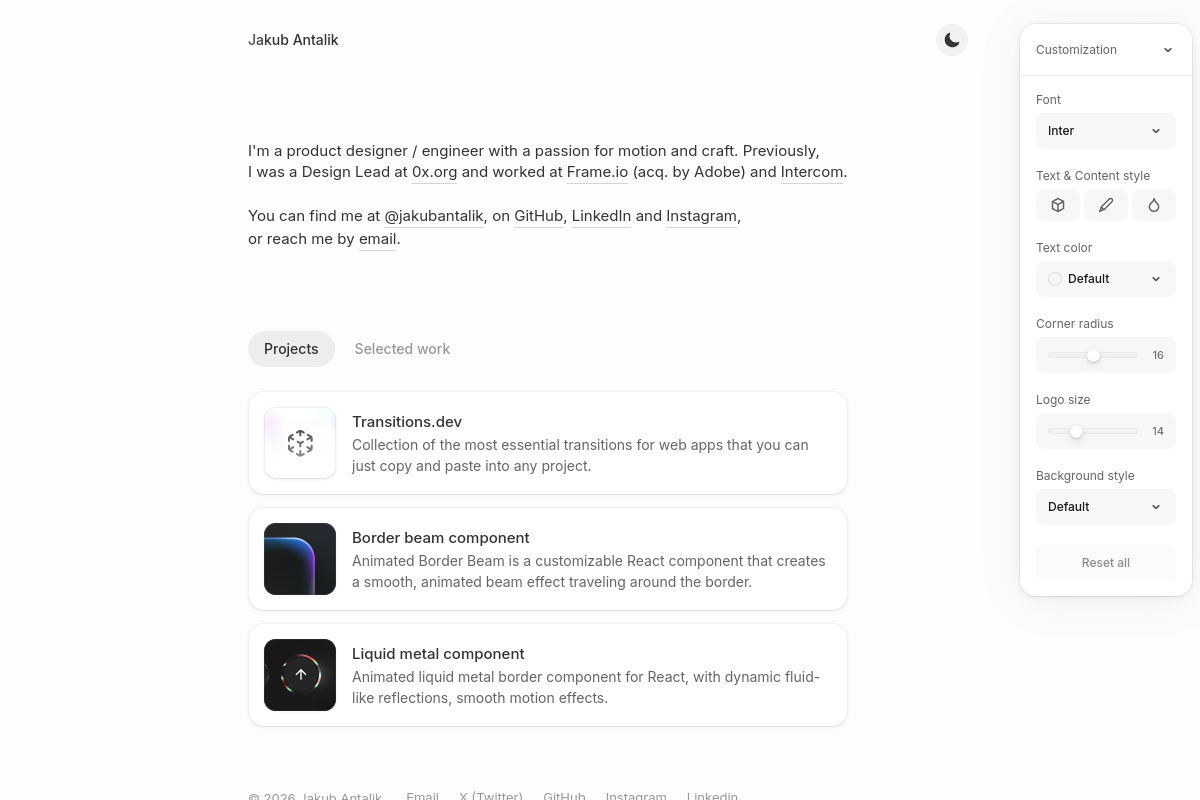Viewport: 1200px width, 800px height.
Task: Select the cube content style icon
Action: [x=1058, y=205]
